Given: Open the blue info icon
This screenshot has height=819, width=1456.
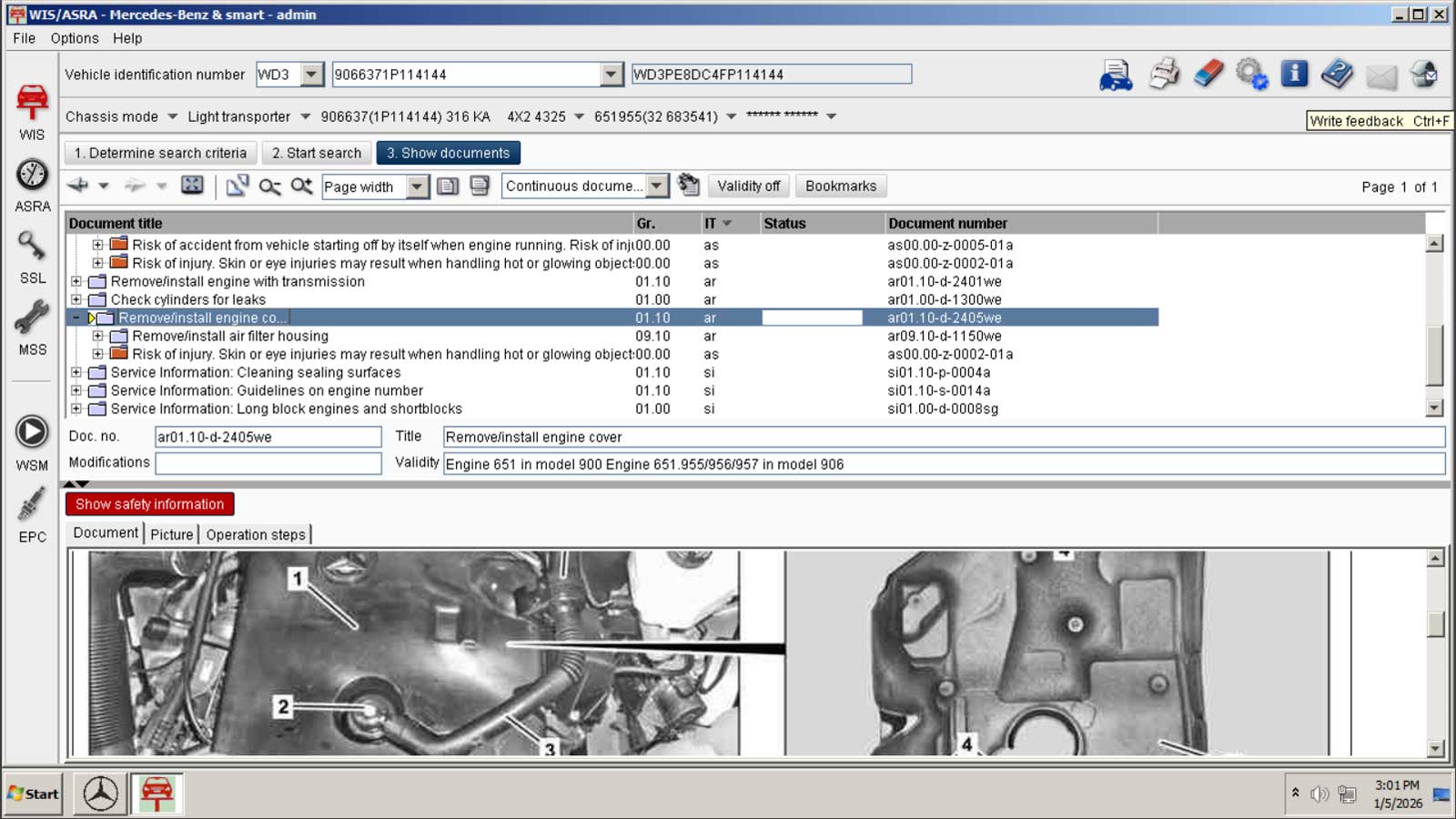Looking at the screenshot, I should pos(1293,74).
